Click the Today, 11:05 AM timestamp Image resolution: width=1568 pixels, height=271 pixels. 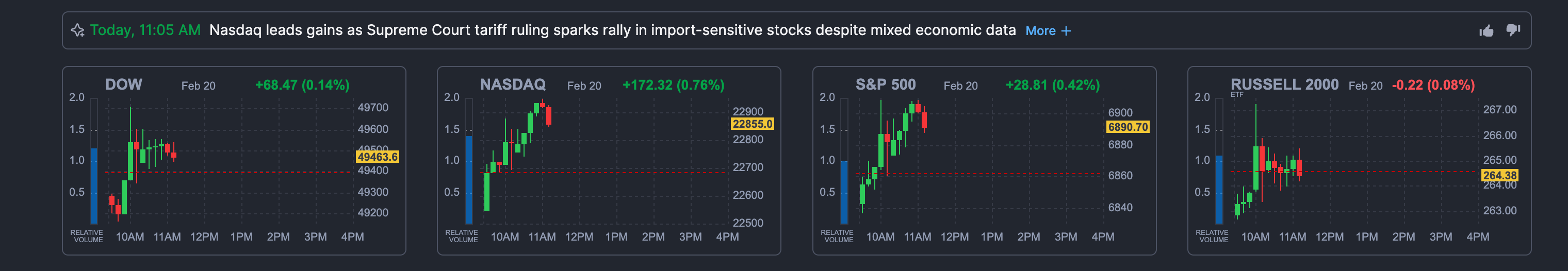coord(145,30)
